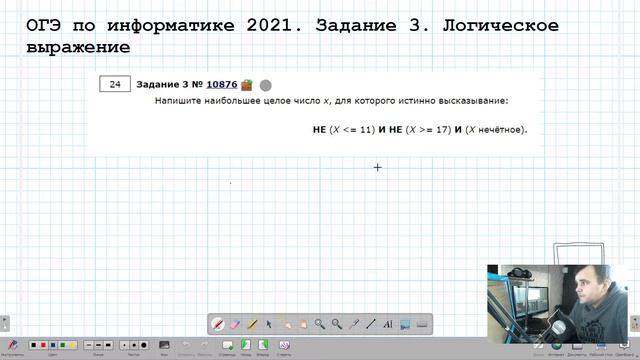Screen dimensions: 640x360
Task: Select the arrow Selector tool
Action: click(x=269, y=324)
